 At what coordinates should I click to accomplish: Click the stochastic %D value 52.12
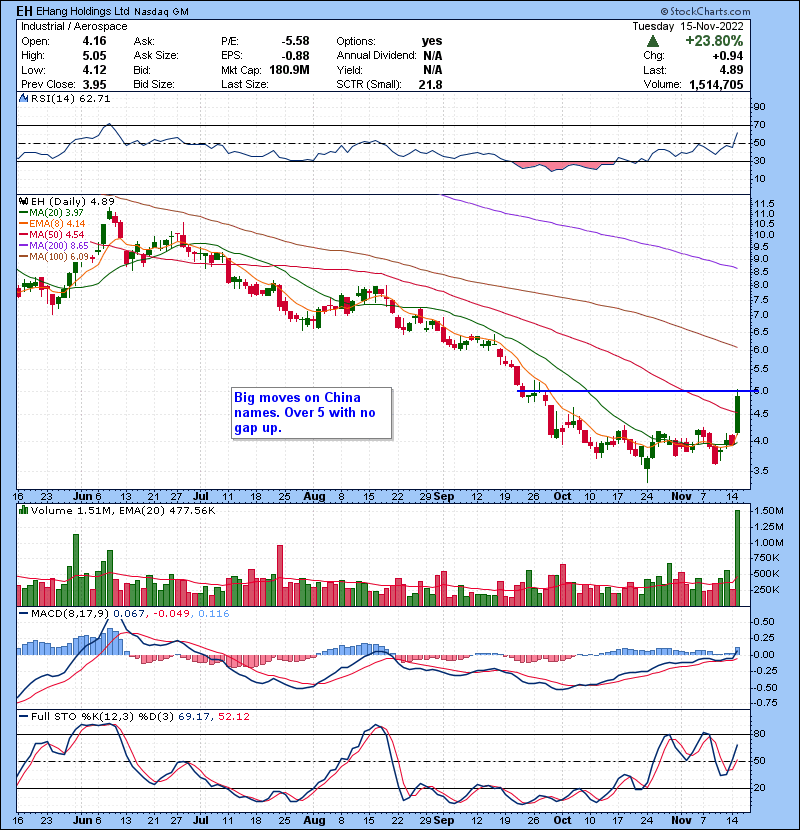[x=233, y=716]
